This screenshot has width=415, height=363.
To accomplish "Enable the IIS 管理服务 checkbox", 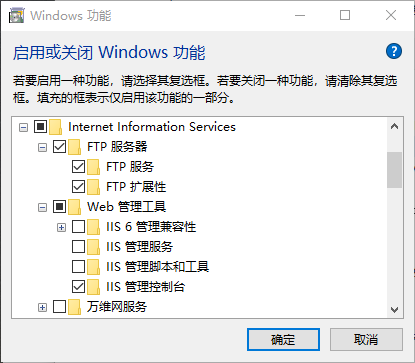I will point(78,247).
